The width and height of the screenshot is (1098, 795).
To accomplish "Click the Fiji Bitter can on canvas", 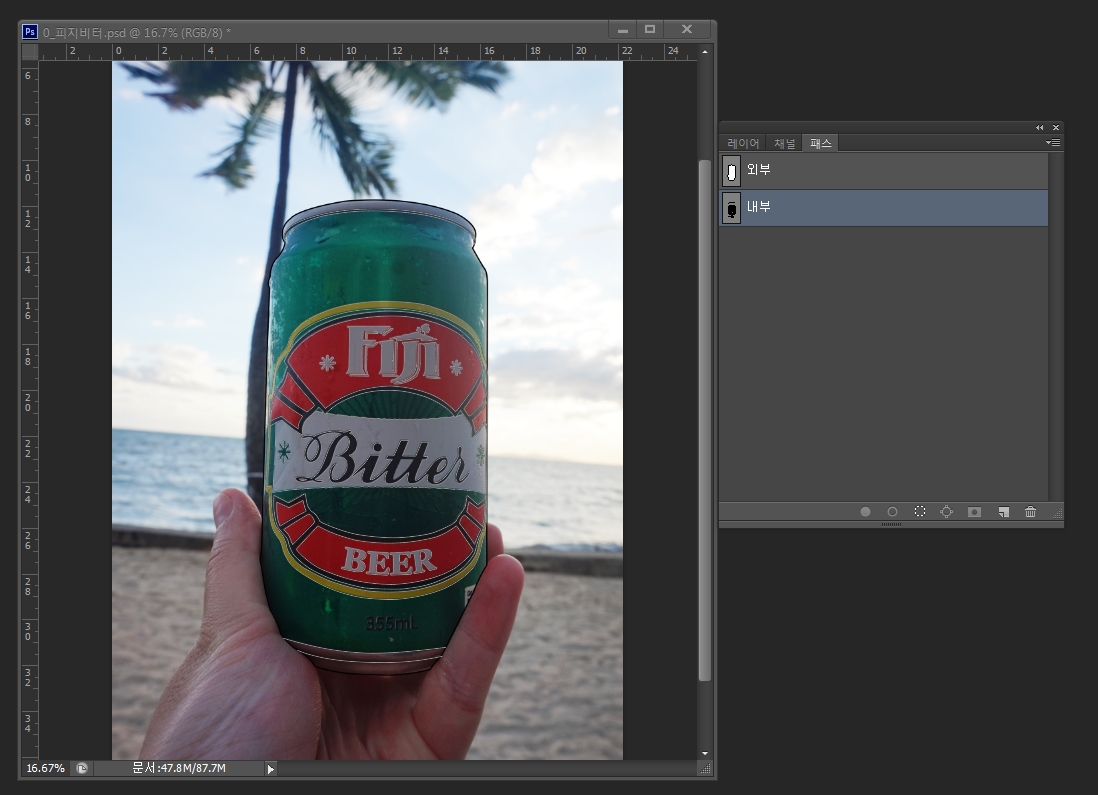I will pyautogui.click(x=376, y=437).
